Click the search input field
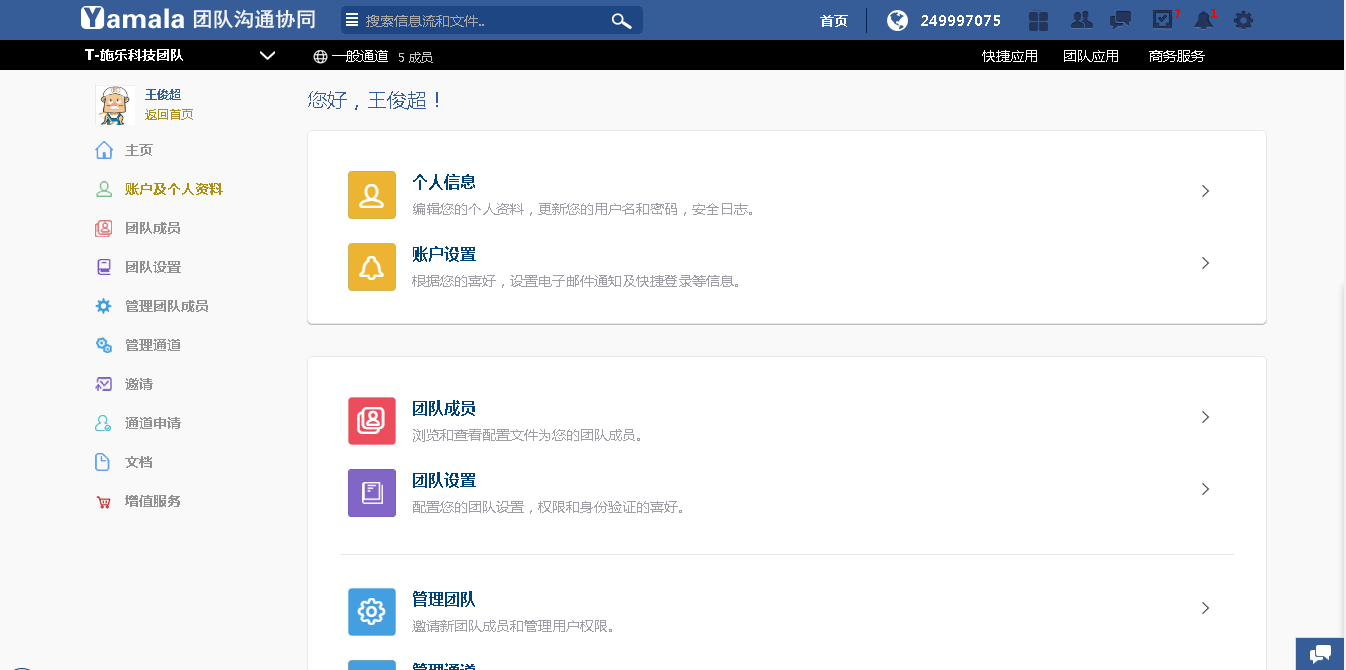The height and width of the screenshot is (670, 1346). pos(480,21)
